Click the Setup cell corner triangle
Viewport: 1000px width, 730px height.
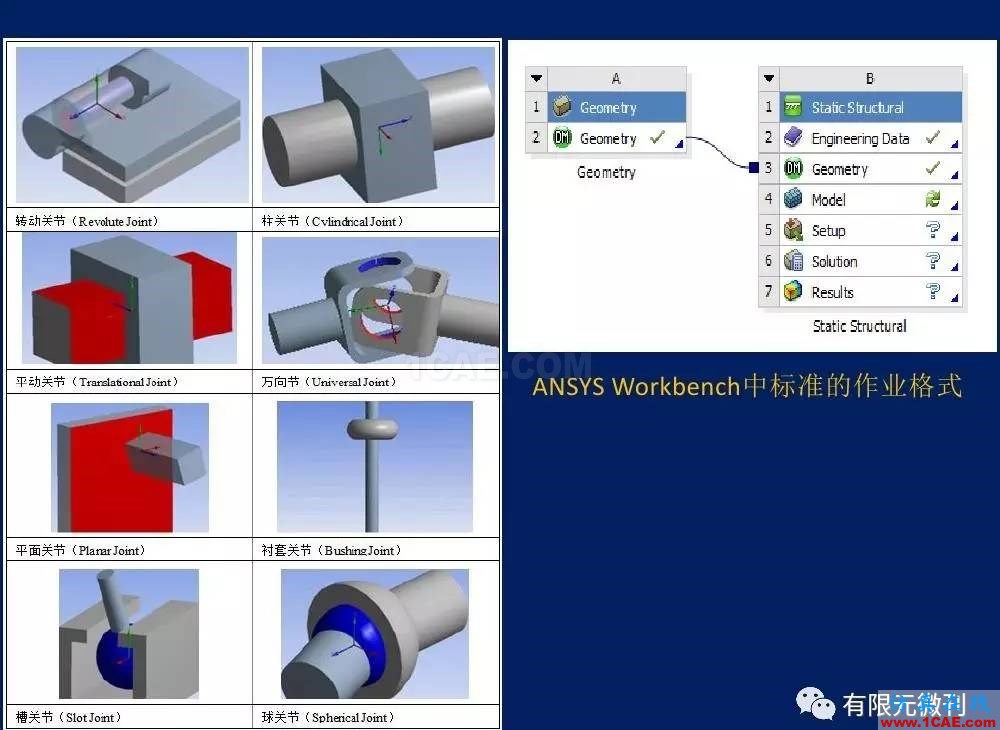pyautogui.click(x=954, y=237)
